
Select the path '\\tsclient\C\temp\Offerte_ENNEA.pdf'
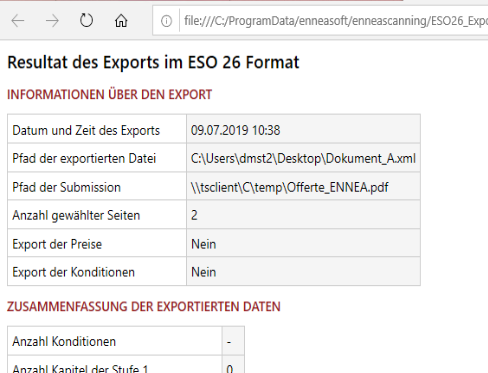point(289,187)
